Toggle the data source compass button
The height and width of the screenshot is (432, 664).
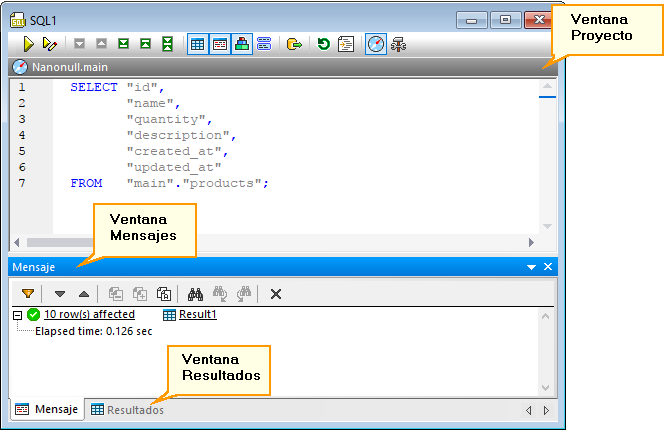point(375,44)
